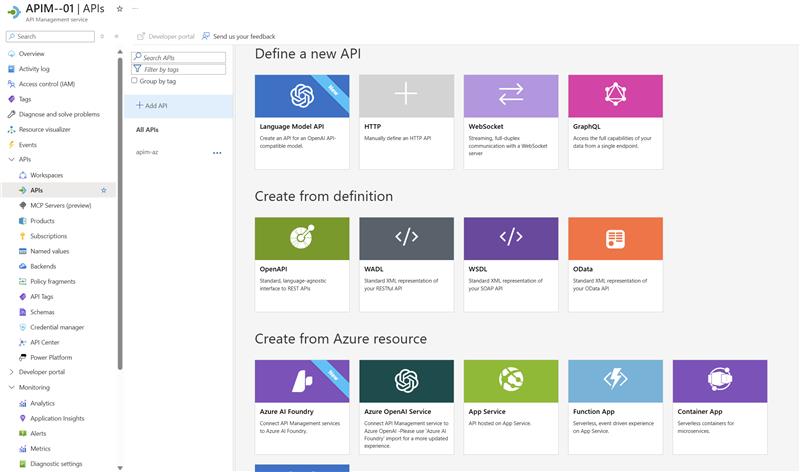The image size is (800, 472).
Task: Select the Language Model API tile icon
Action: pyautogui.click(x=302, y=96)
